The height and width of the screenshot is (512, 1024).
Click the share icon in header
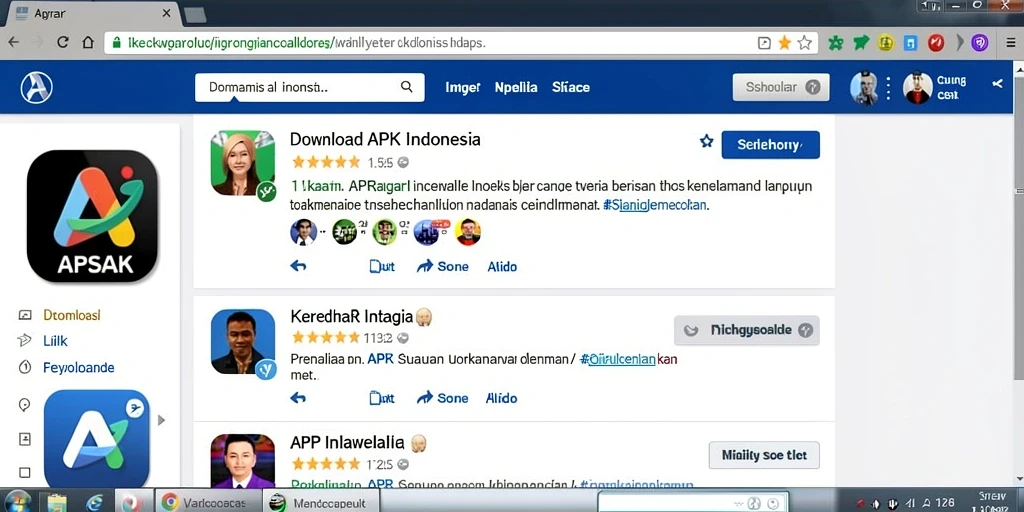997,84
